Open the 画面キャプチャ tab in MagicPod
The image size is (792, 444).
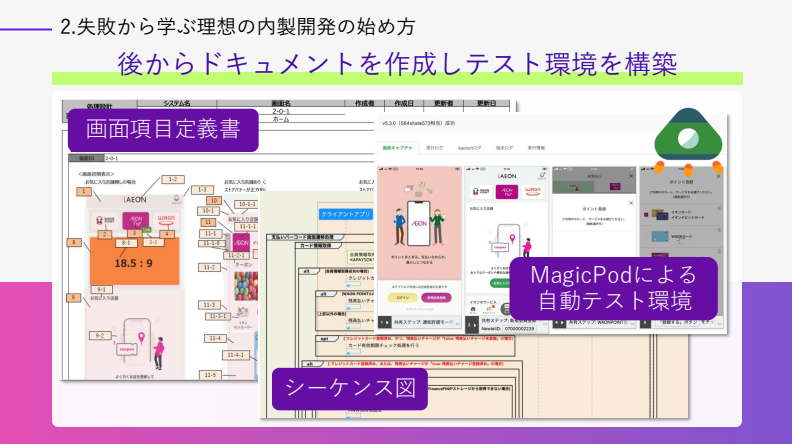coord(398,148)
